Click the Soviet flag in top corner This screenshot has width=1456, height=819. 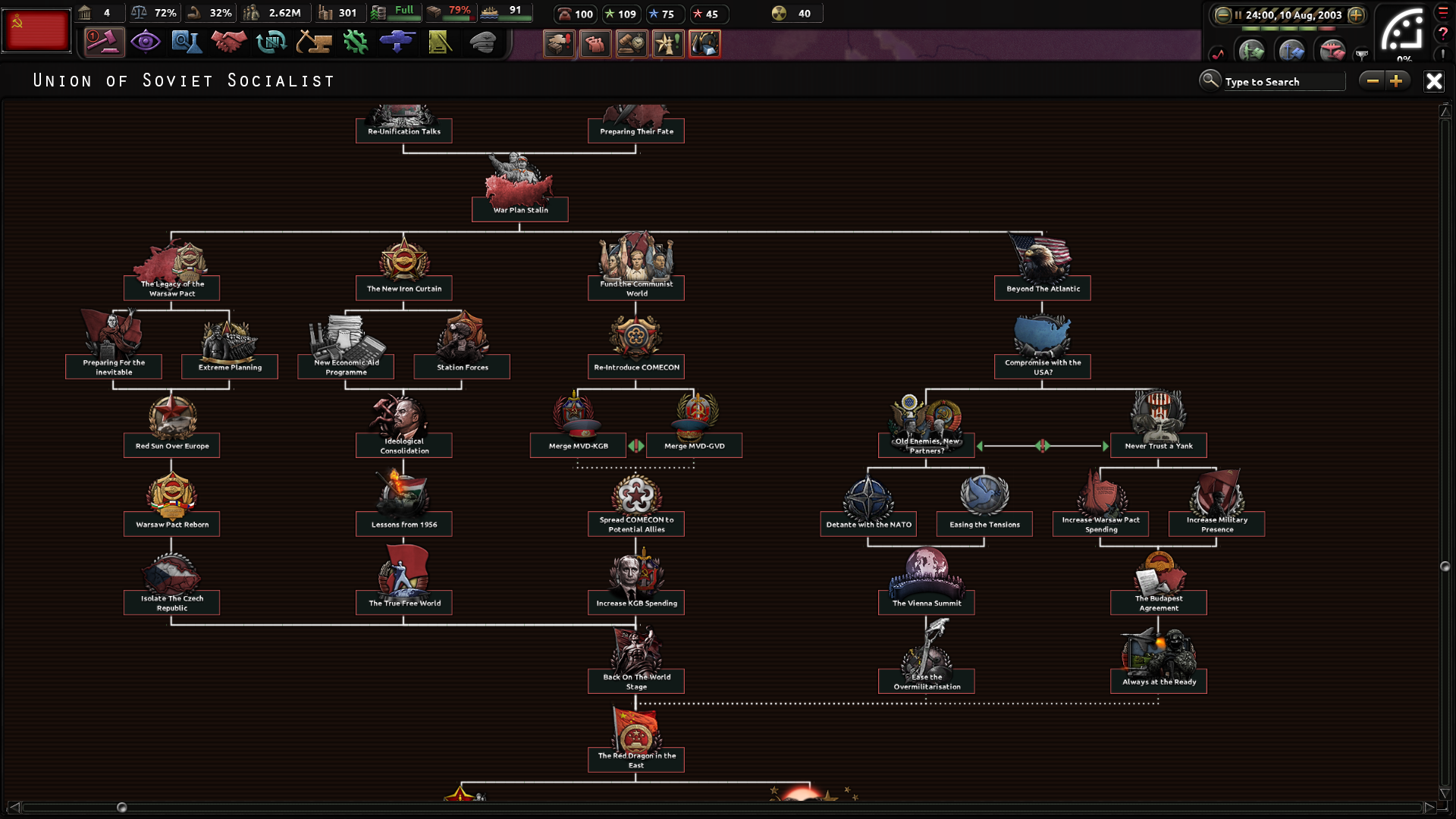(36, 30)
